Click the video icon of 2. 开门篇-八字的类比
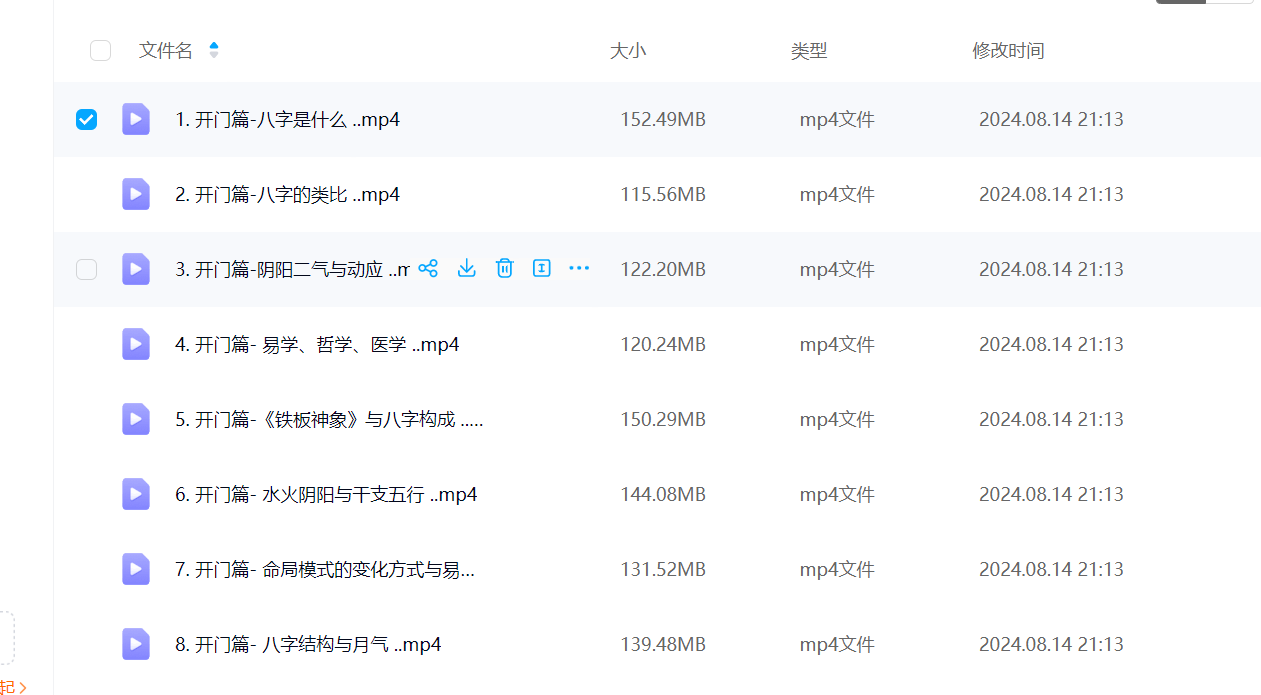 coord(136,194)
